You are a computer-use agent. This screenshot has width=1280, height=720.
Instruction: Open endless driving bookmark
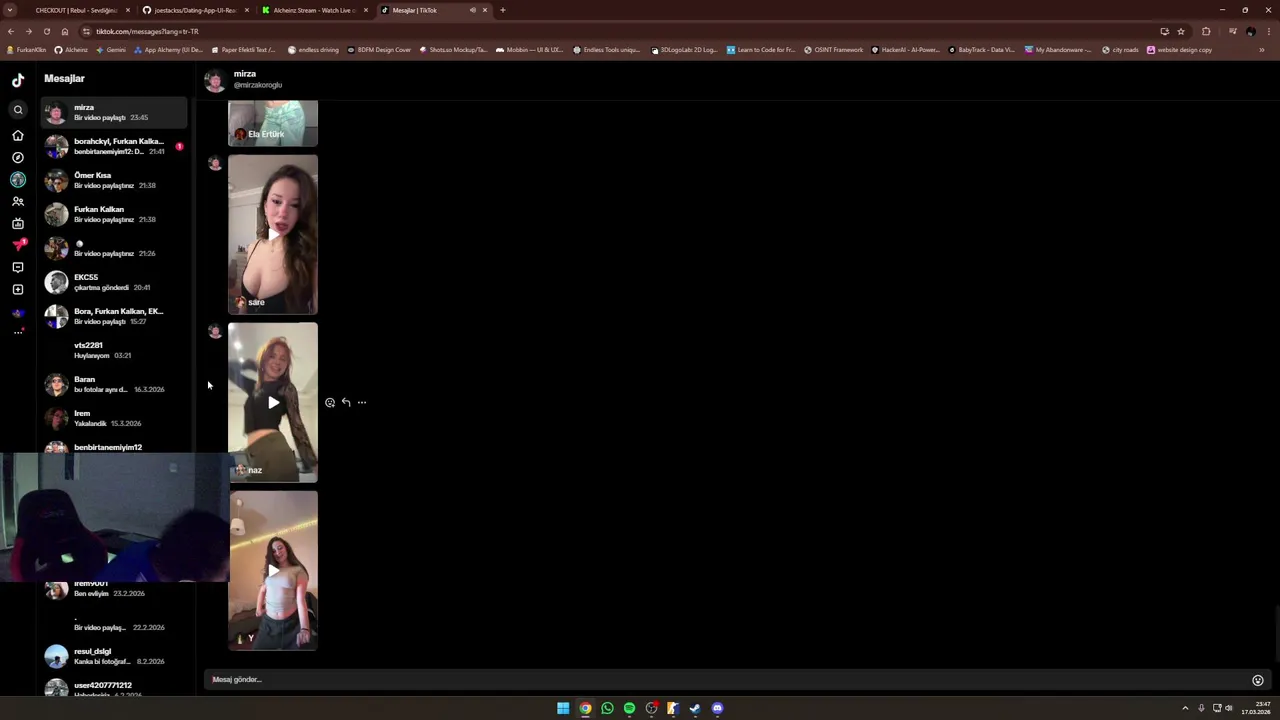click(313, 50)
